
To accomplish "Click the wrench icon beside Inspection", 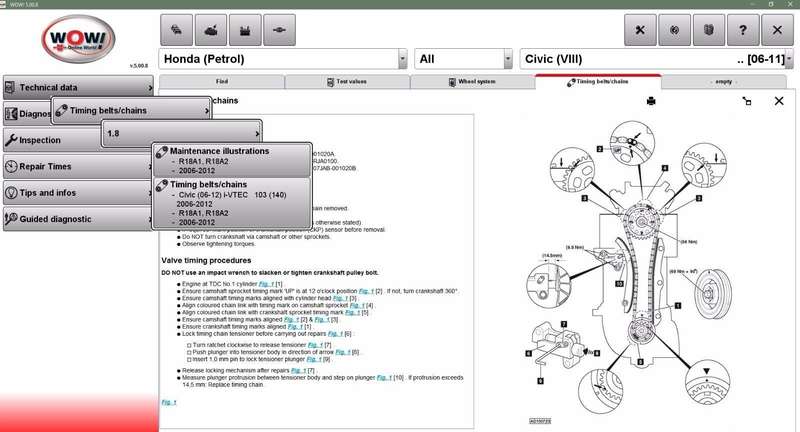I will tap(11, 140).
